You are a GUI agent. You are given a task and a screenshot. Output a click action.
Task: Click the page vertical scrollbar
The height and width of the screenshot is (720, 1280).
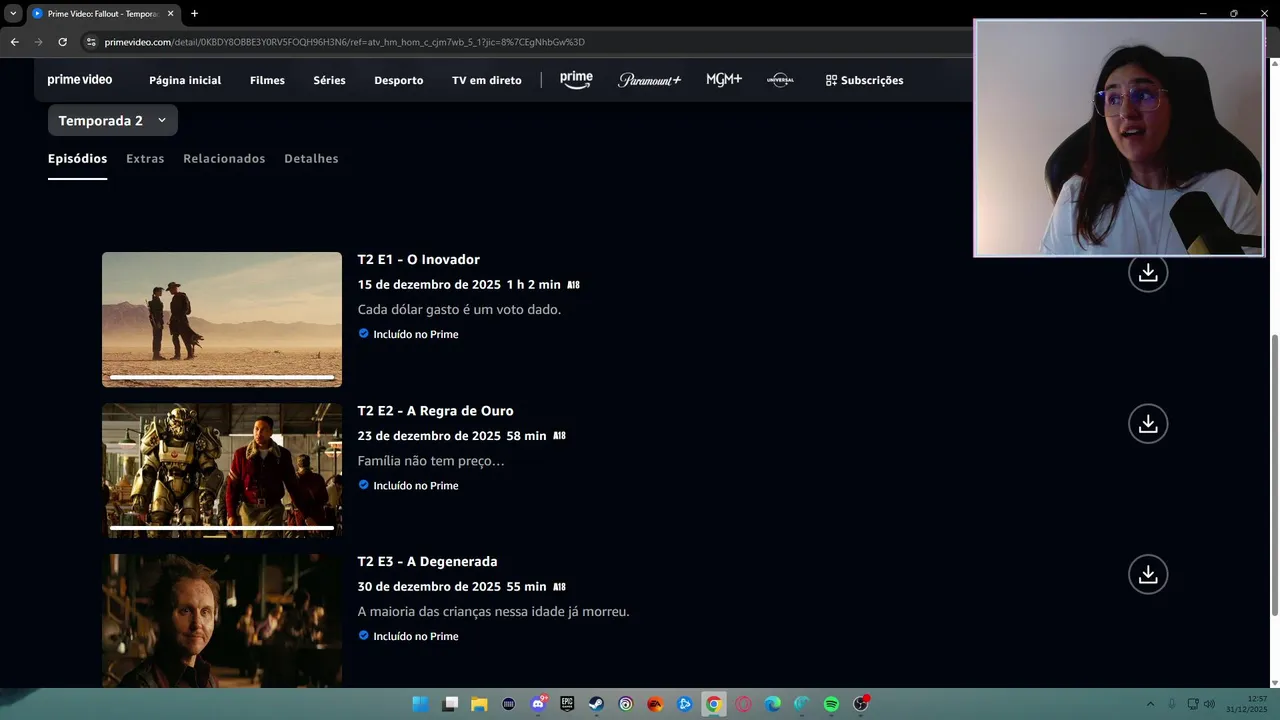click(1274, 475)
